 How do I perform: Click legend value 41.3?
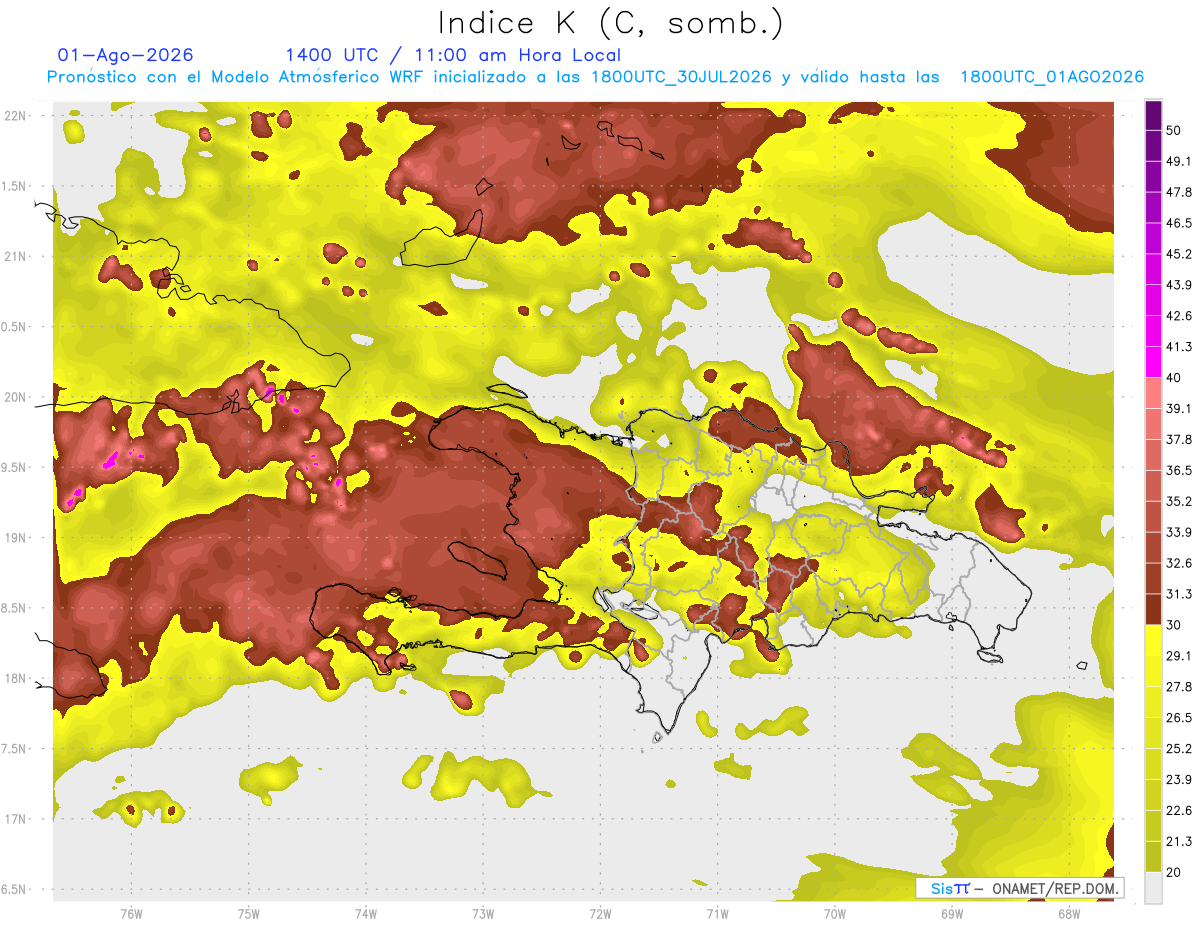point(1178,347)
